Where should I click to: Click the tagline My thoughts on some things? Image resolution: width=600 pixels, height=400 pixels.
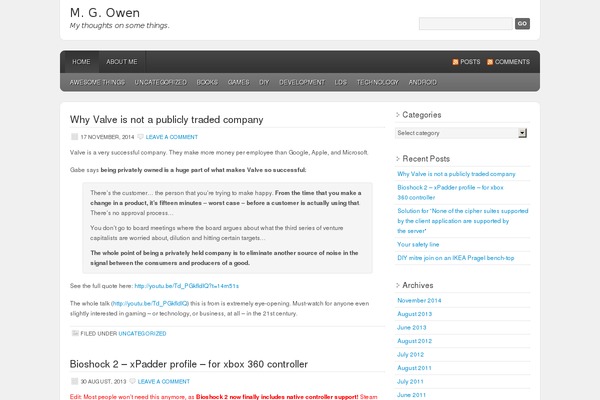click(119, 26)
